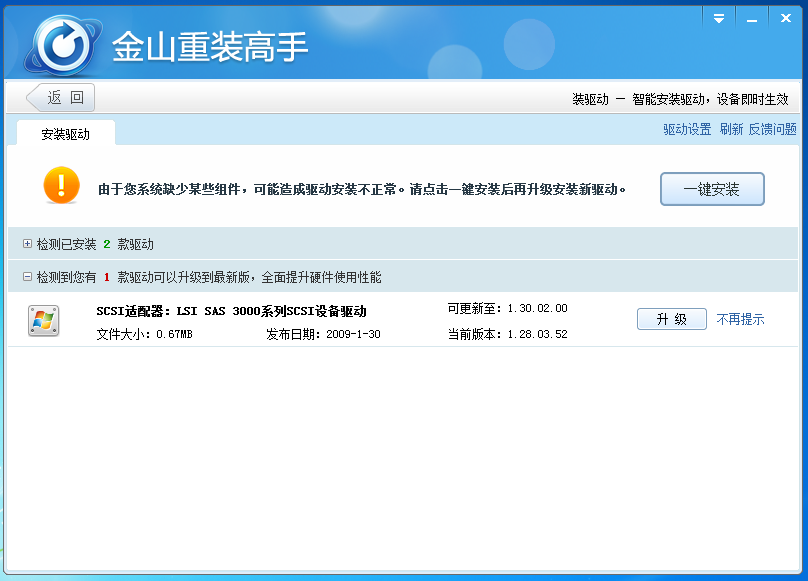Expand the 检测已安装 2 款驱动 section
Screen dimensions: 808x581
click(27, 244)
